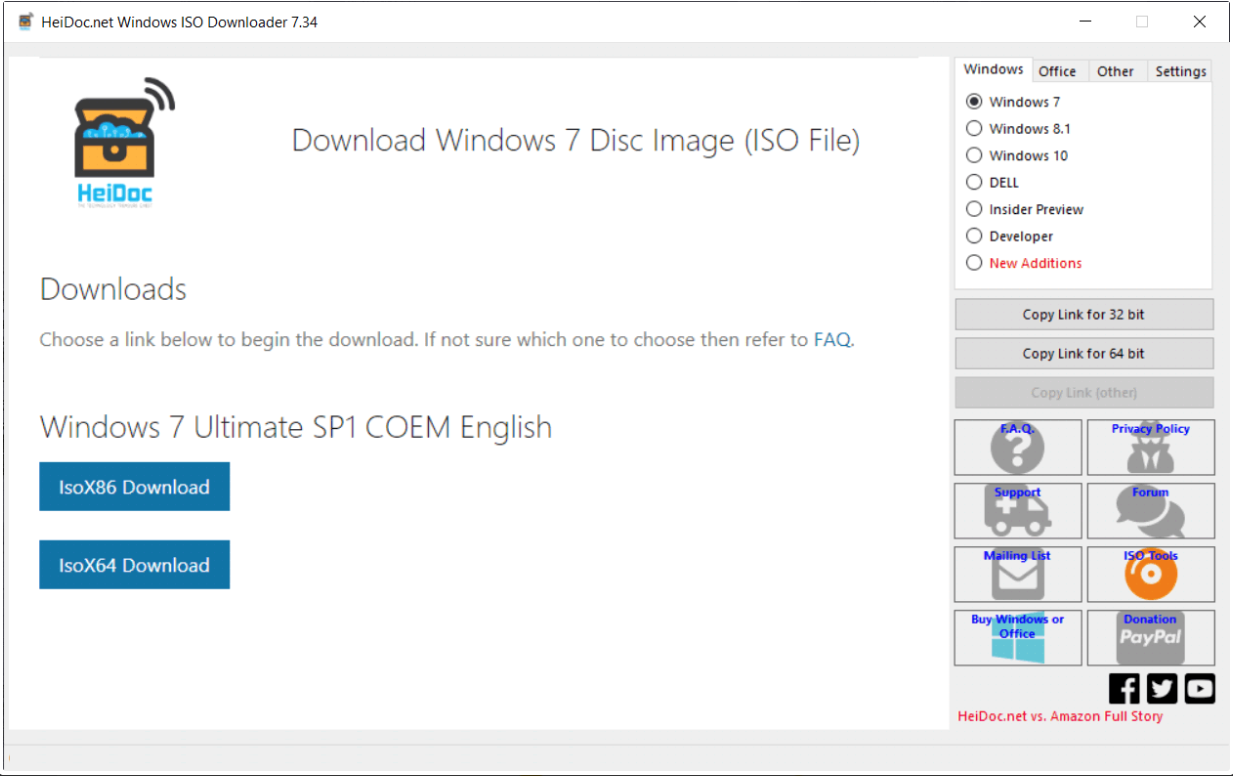Switch to the Office tab
The height and width of the screenshot is (776, 1233).
1057,71
